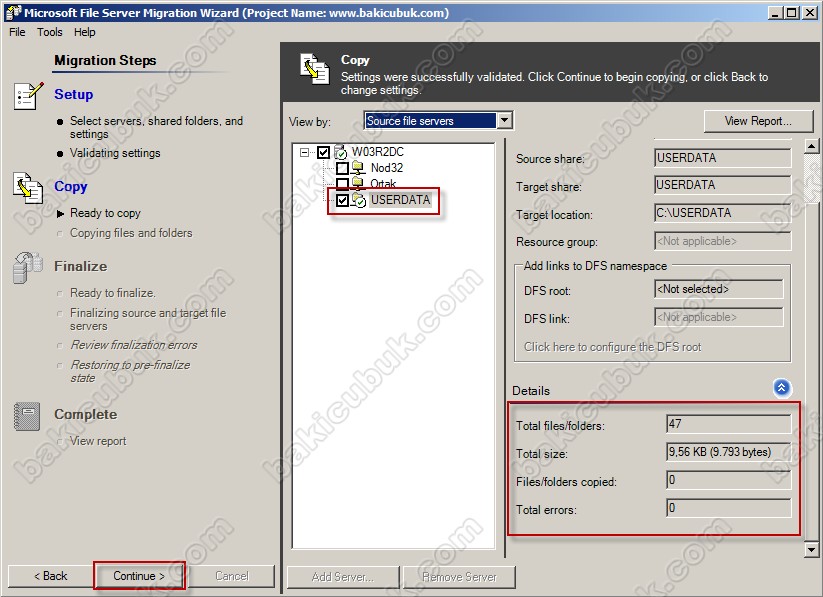Click 'Finalizing source and target file servers' text
823x597 pixels.
point(148,319)
